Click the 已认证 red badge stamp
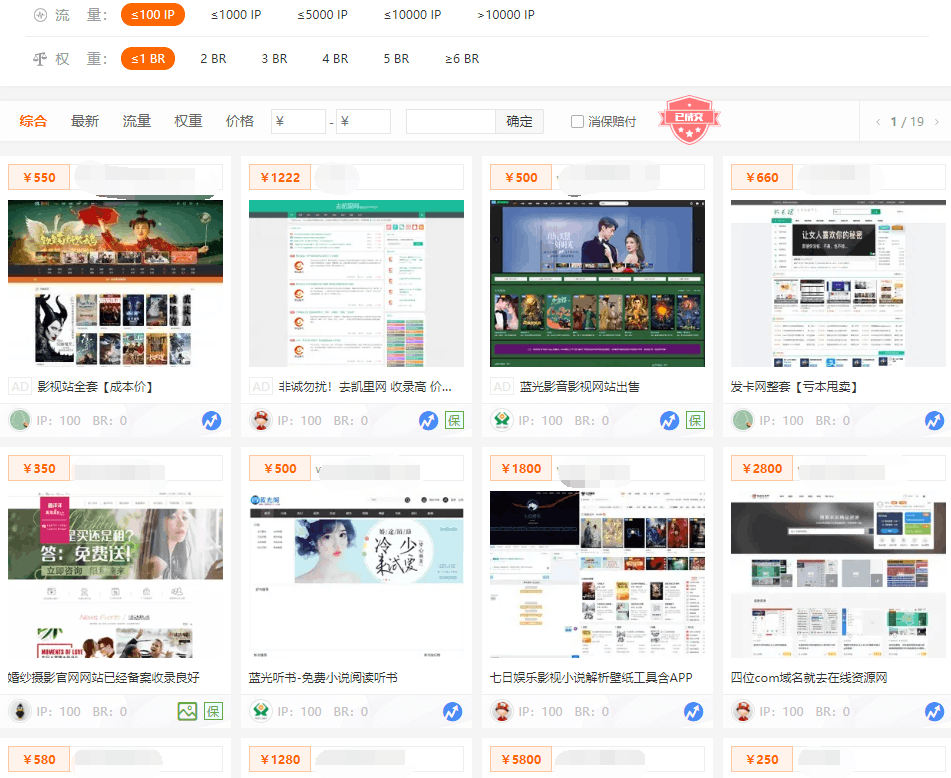This screenshot has width=951, height=778. pos(689,121)
